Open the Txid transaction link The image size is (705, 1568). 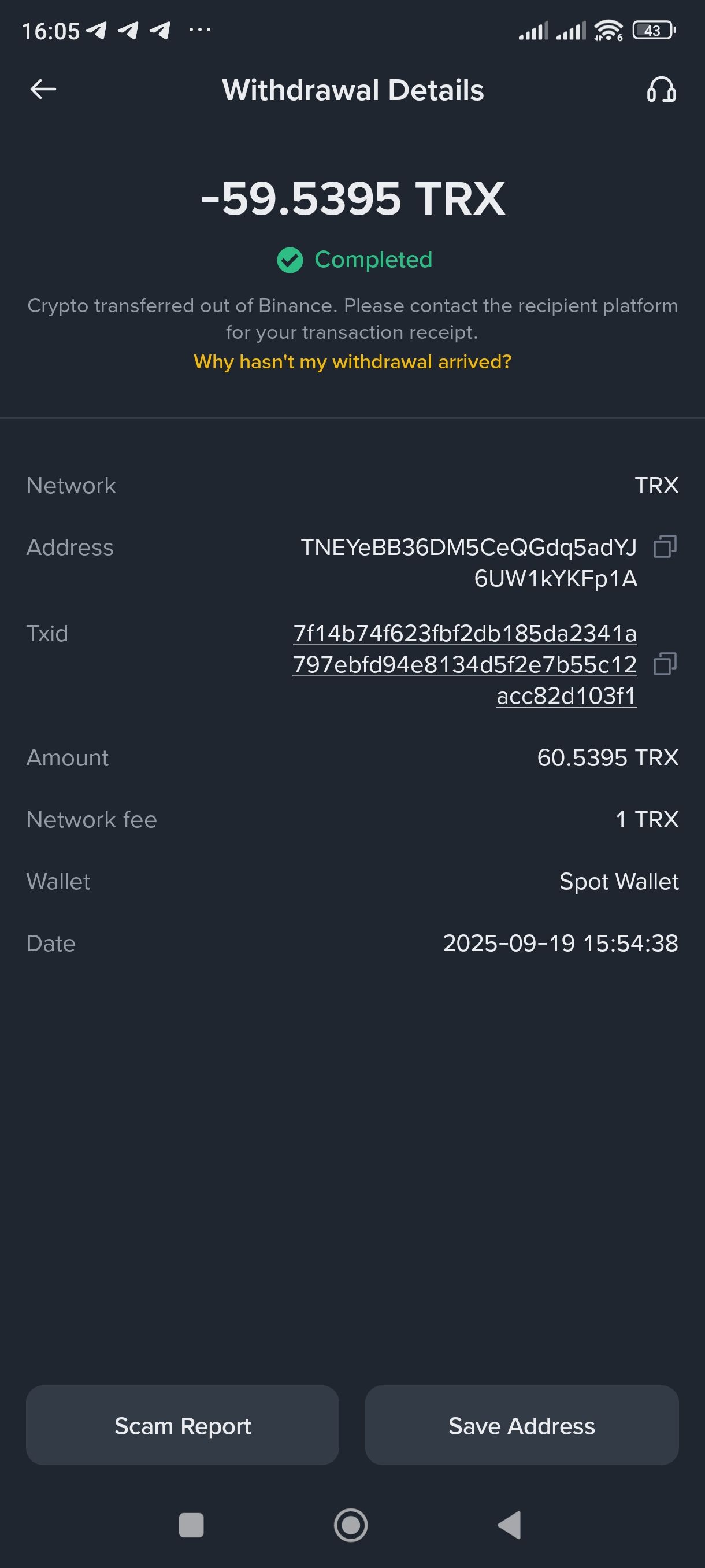tap(465, 664)
